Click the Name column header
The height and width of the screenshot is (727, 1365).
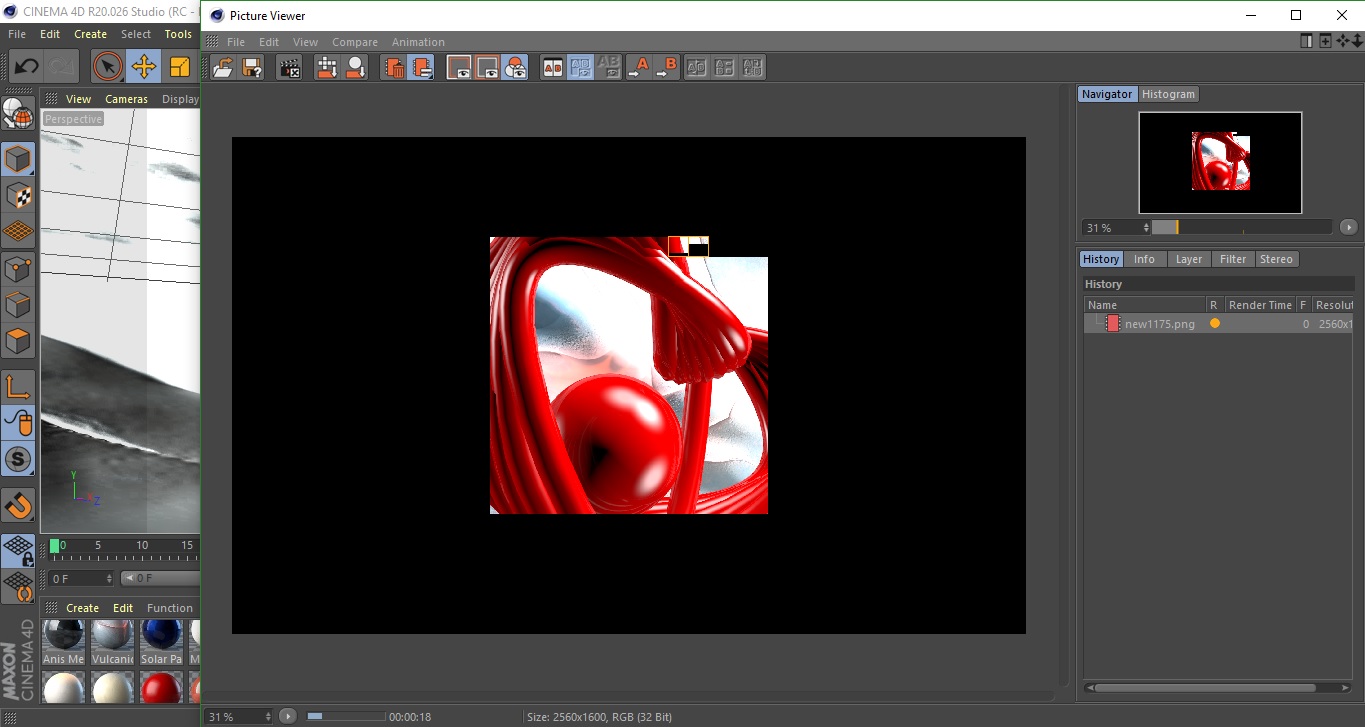(1144, 305)
